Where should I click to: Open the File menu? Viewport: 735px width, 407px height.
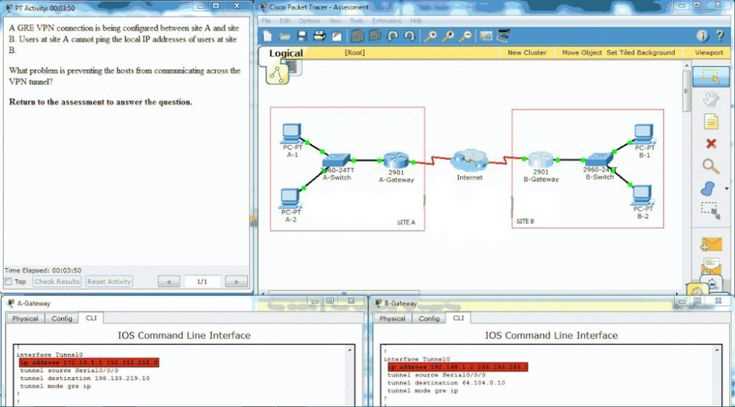[266, 21]
